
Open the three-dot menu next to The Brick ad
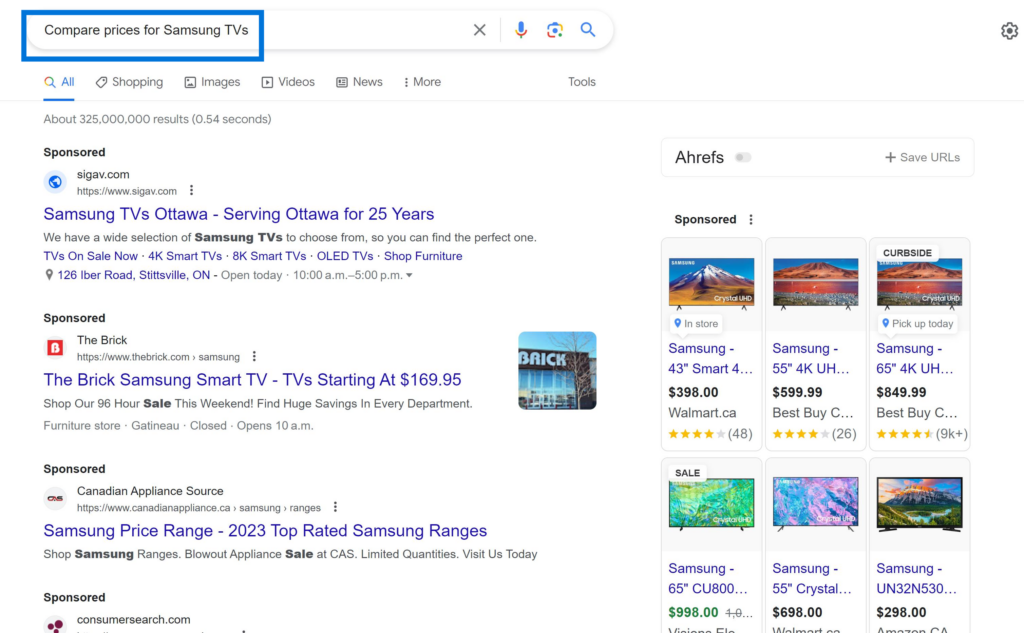[x=254, y=355]
